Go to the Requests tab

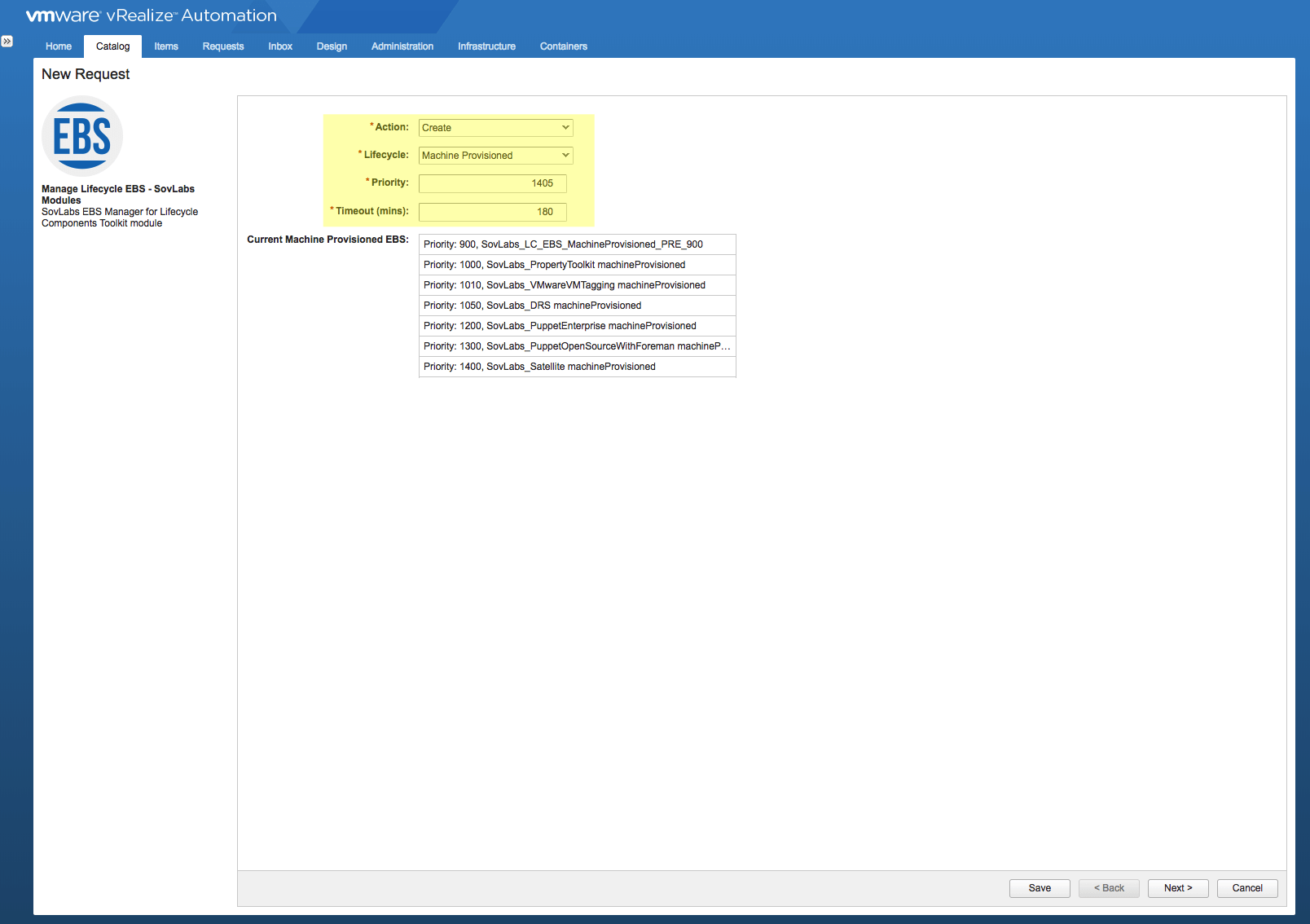[x=223, y=46]
